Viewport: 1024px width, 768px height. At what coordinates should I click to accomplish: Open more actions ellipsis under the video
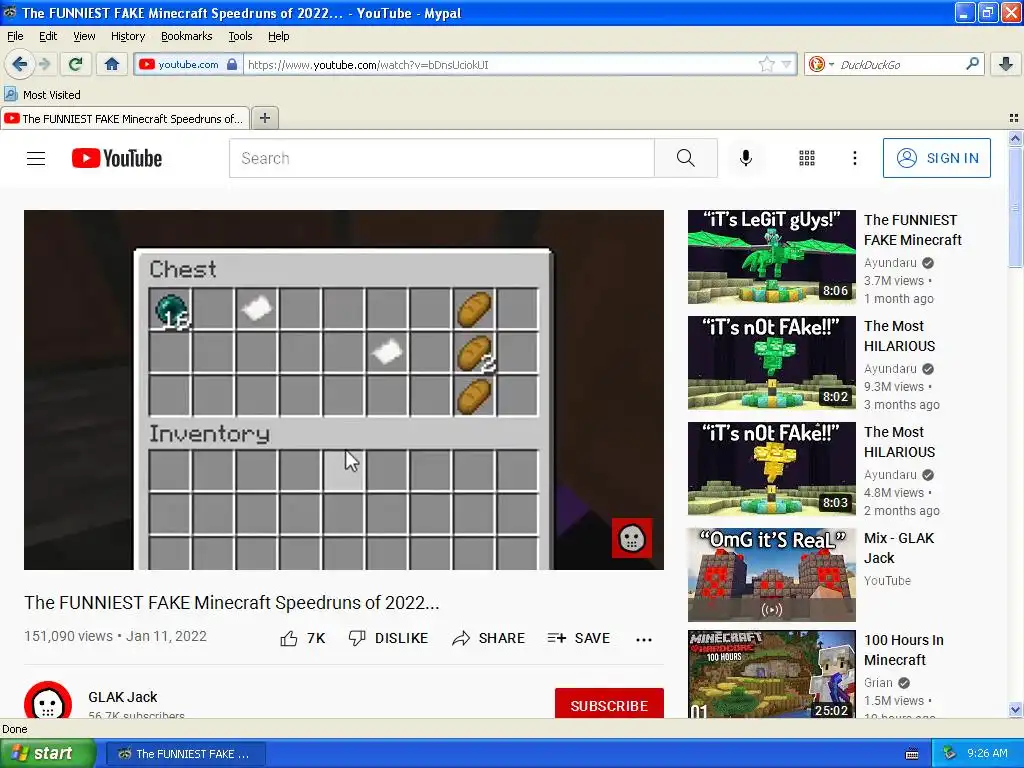[x=644, y=639]
